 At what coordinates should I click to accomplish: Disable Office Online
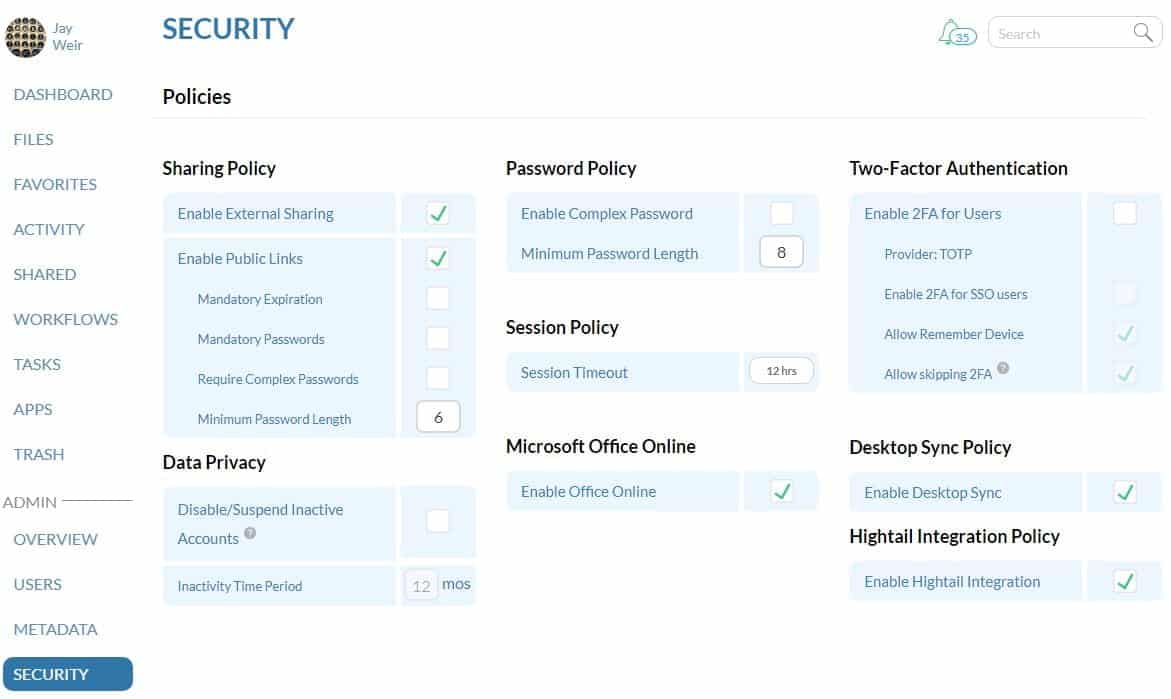(781, 490)
